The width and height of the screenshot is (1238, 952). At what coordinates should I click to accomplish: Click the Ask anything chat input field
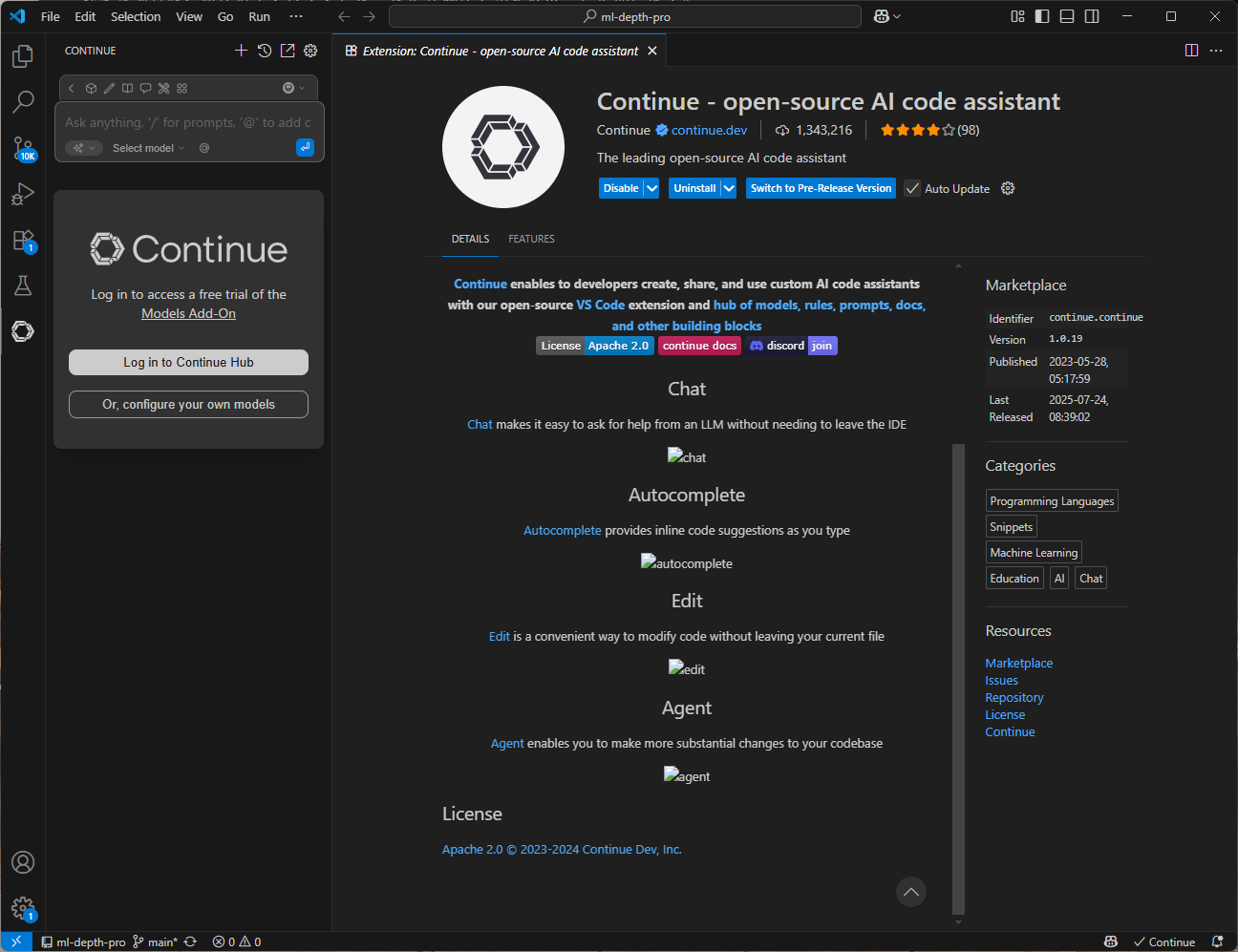189,122
